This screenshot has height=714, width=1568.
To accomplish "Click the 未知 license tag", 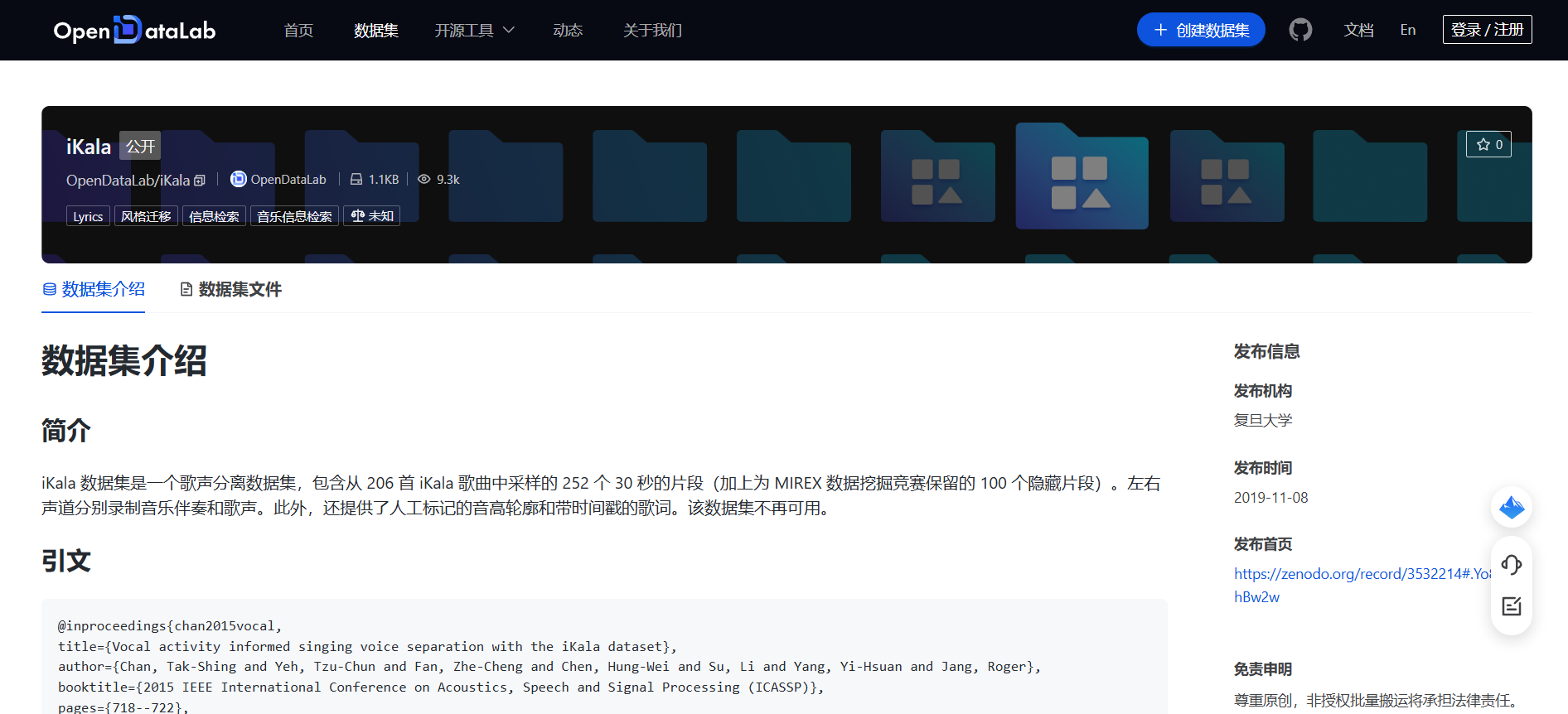I will [x=371, y=216].
